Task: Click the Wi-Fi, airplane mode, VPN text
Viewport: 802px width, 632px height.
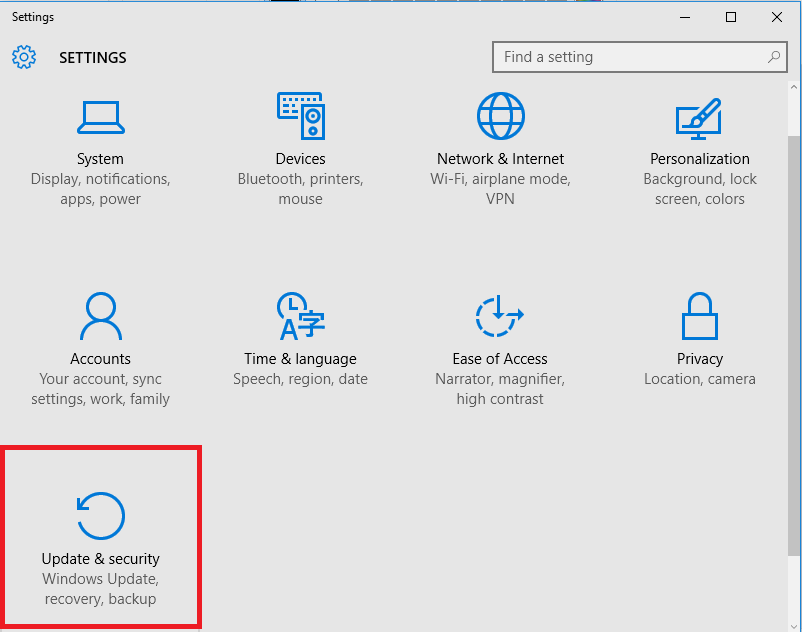Action: (500, 189)
